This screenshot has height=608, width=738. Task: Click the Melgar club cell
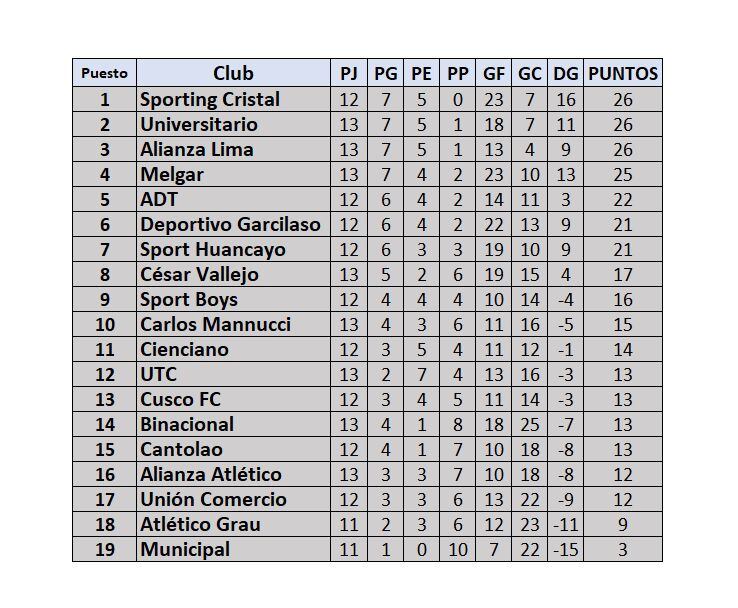pos(172,174)
